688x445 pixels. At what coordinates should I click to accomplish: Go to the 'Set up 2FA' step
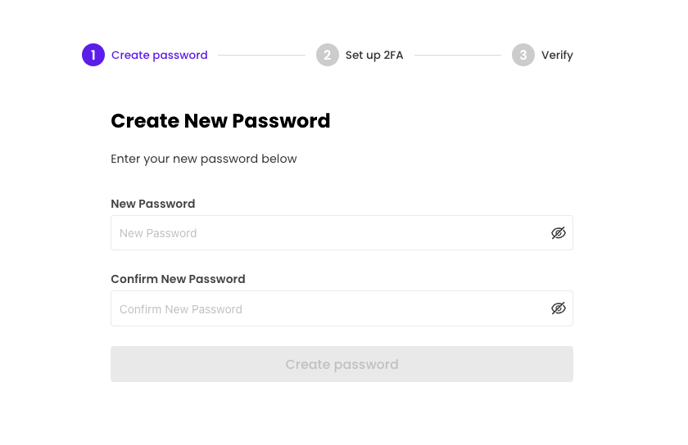[x=374, y=55]
